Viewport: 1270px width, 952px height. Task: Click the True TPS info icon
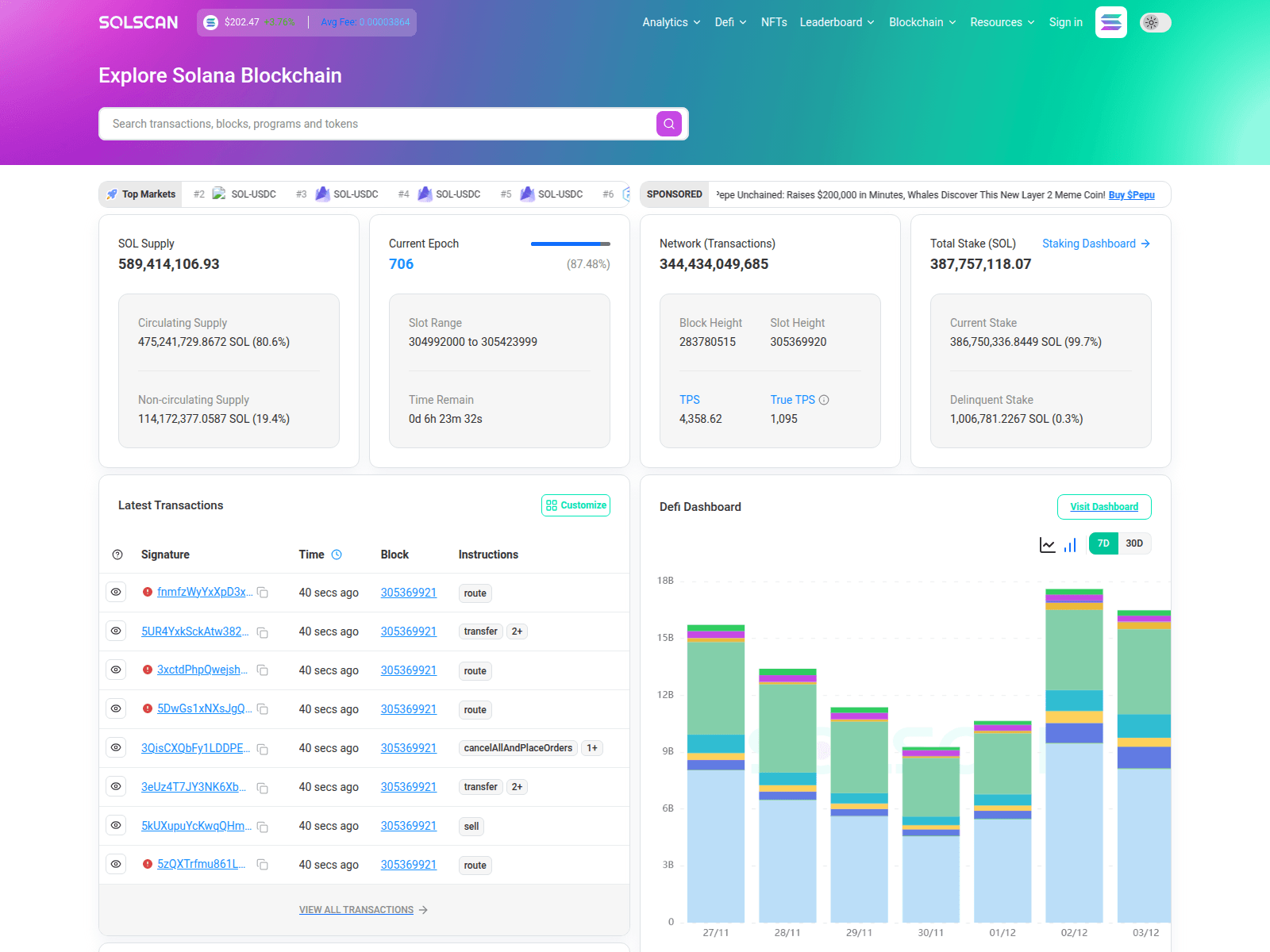824,400
